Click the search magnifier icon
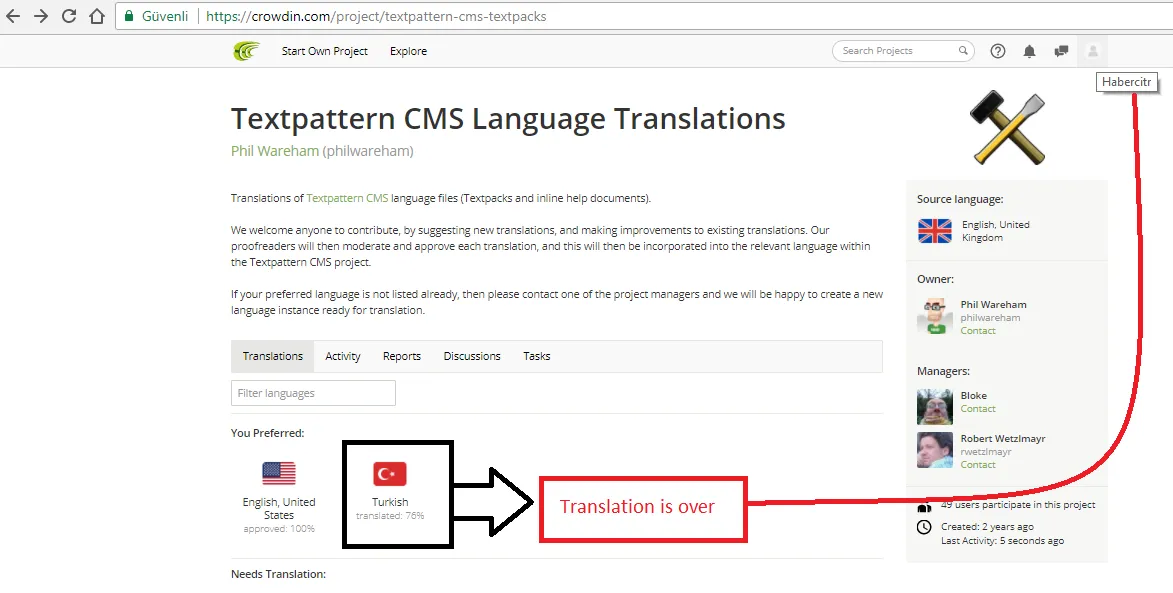The width and height of the screenshot is (1173, 593). point(963,51)
